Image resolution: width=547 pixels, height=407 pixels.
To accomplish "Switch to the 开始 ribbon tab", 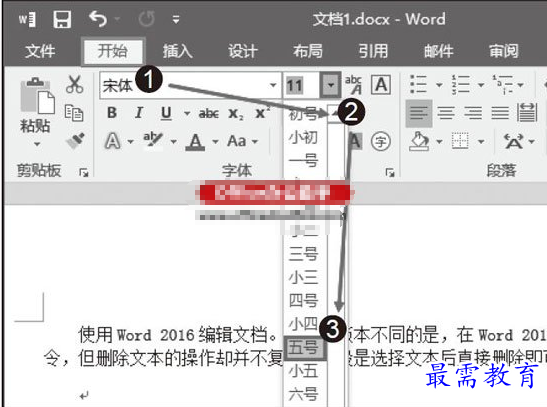I will 112,51.
